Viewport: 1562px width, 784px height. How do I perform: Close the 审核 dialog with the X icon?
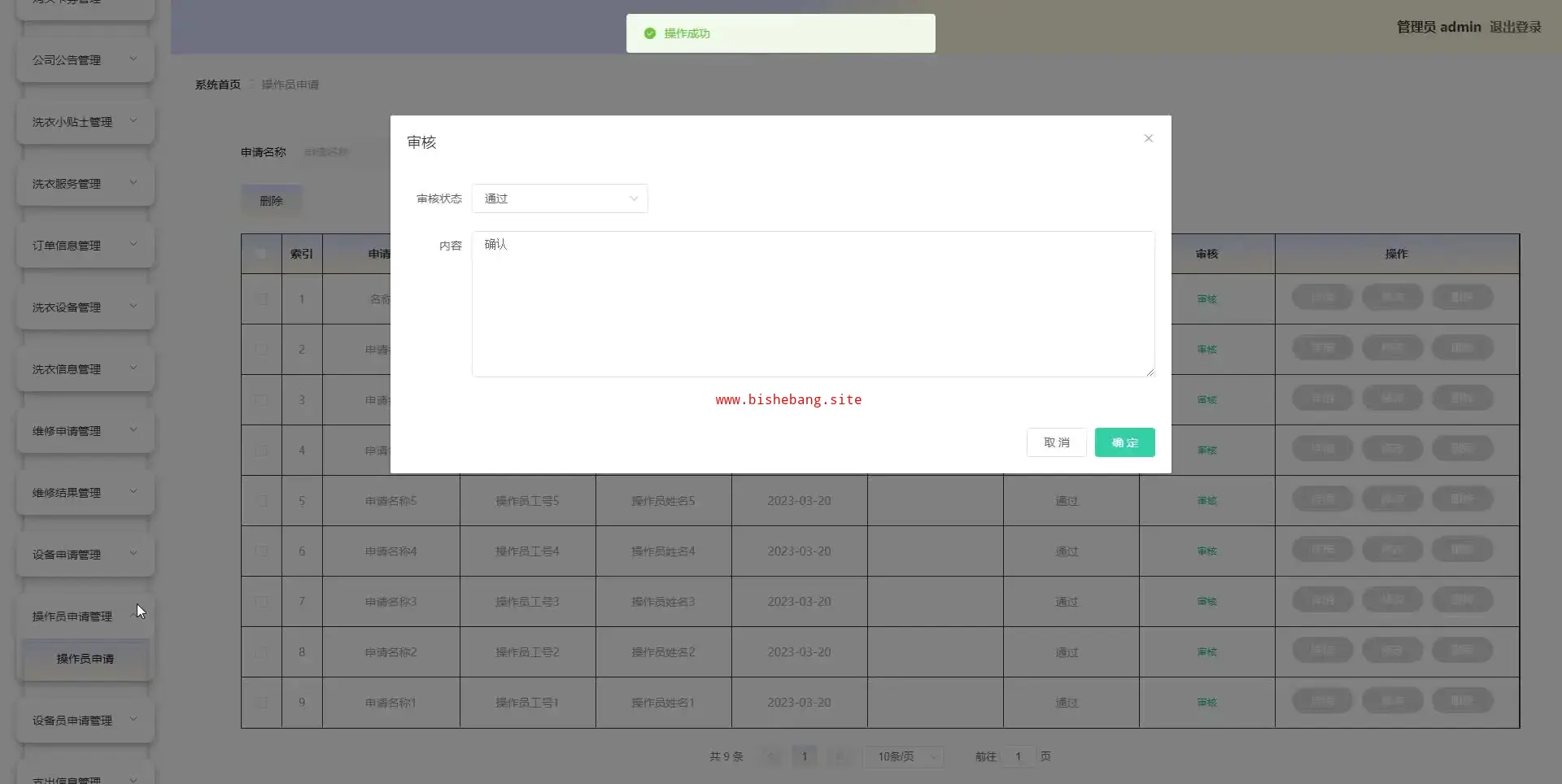pos(1148,138)
